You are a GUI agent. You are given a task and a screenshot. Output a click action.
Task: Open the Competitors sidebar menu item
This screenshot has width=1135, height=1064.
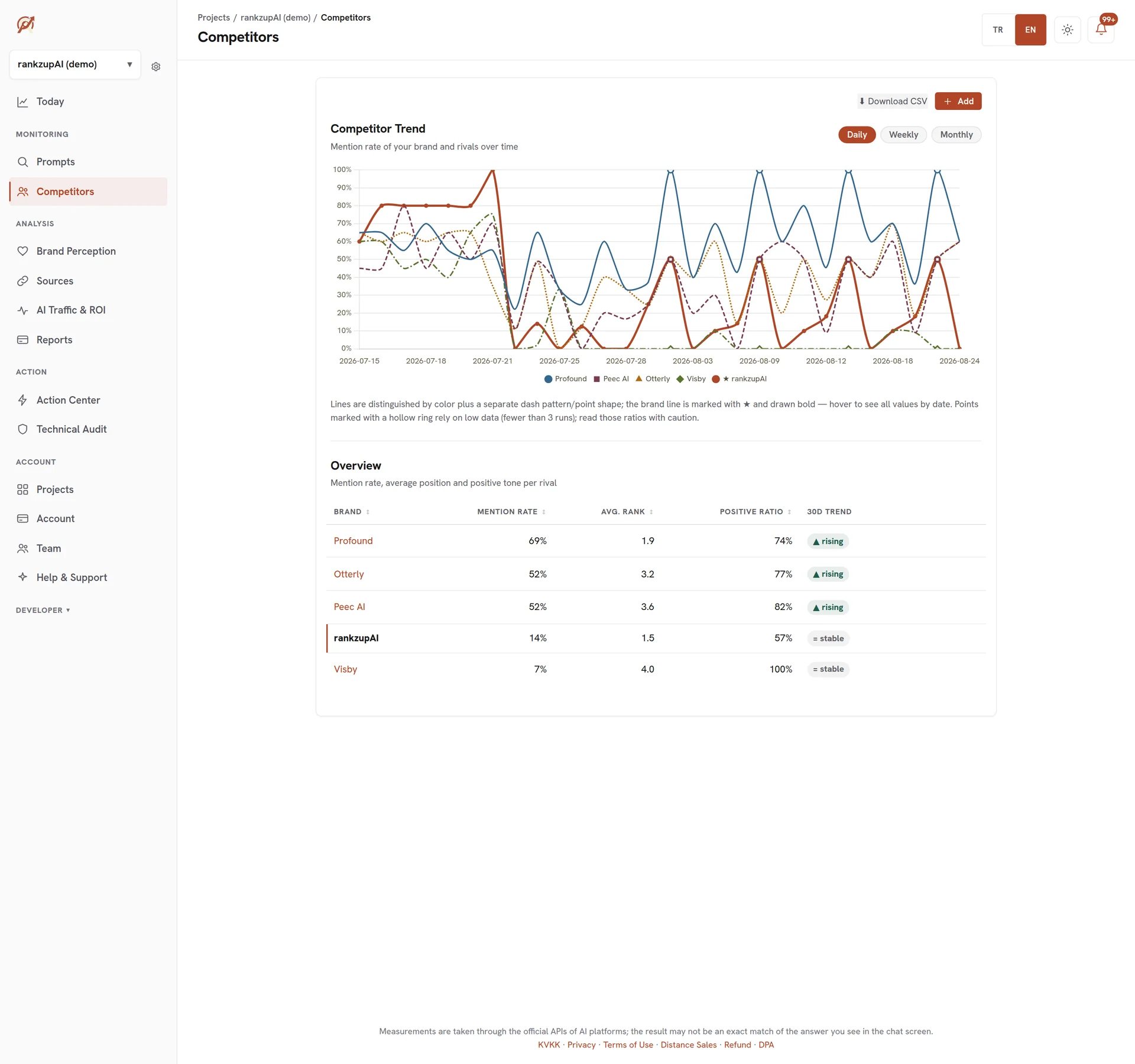click(88, 192)
